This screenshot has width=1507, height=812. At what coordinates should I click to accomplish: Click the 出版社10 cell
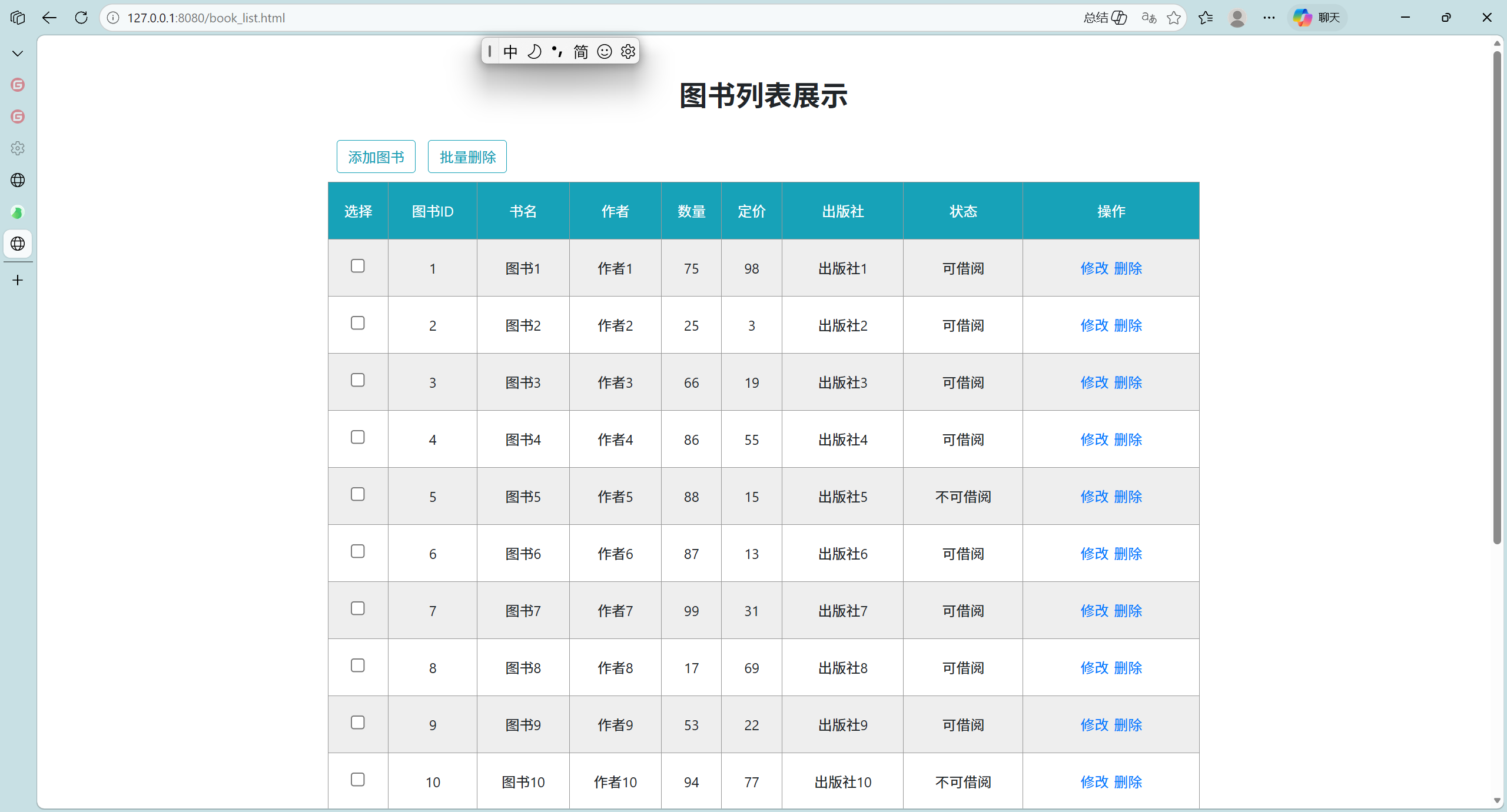[843, 782]
